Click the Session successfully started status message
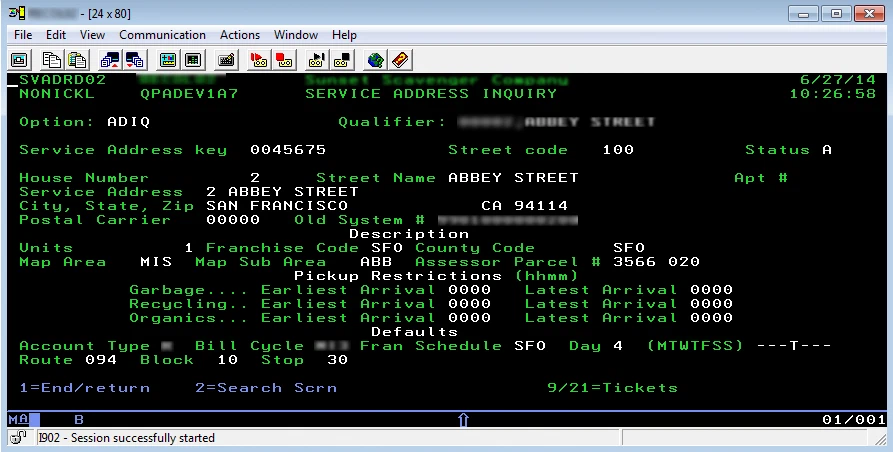 (127, 438)
